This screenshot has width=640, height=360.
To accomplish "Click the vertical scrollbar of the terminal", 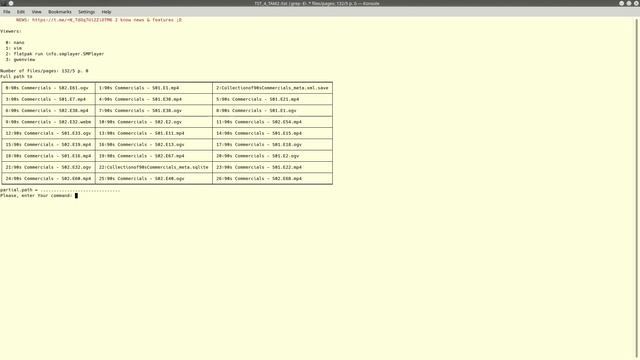I will pyautogui.click(x=637, y=188).
